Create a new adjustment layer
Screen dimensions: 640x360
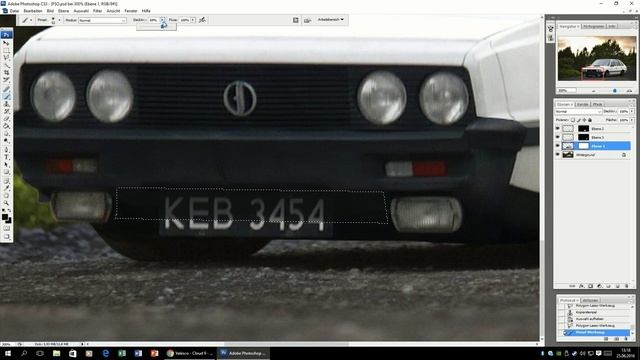(600, 286)
